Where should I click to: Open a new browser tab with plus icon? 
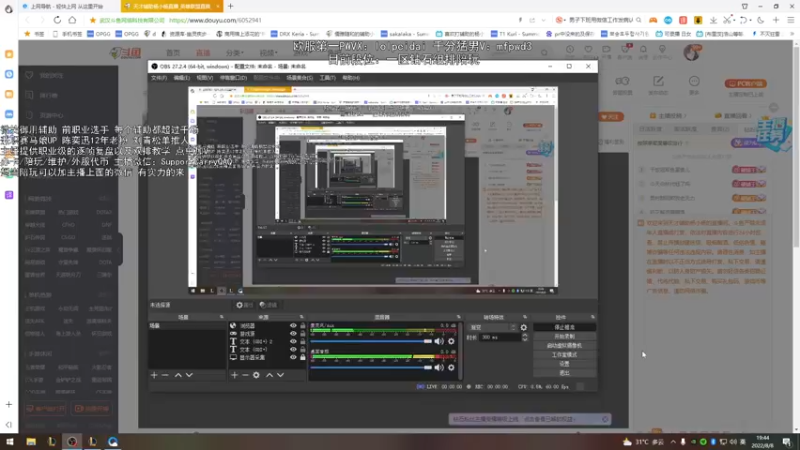231,6
